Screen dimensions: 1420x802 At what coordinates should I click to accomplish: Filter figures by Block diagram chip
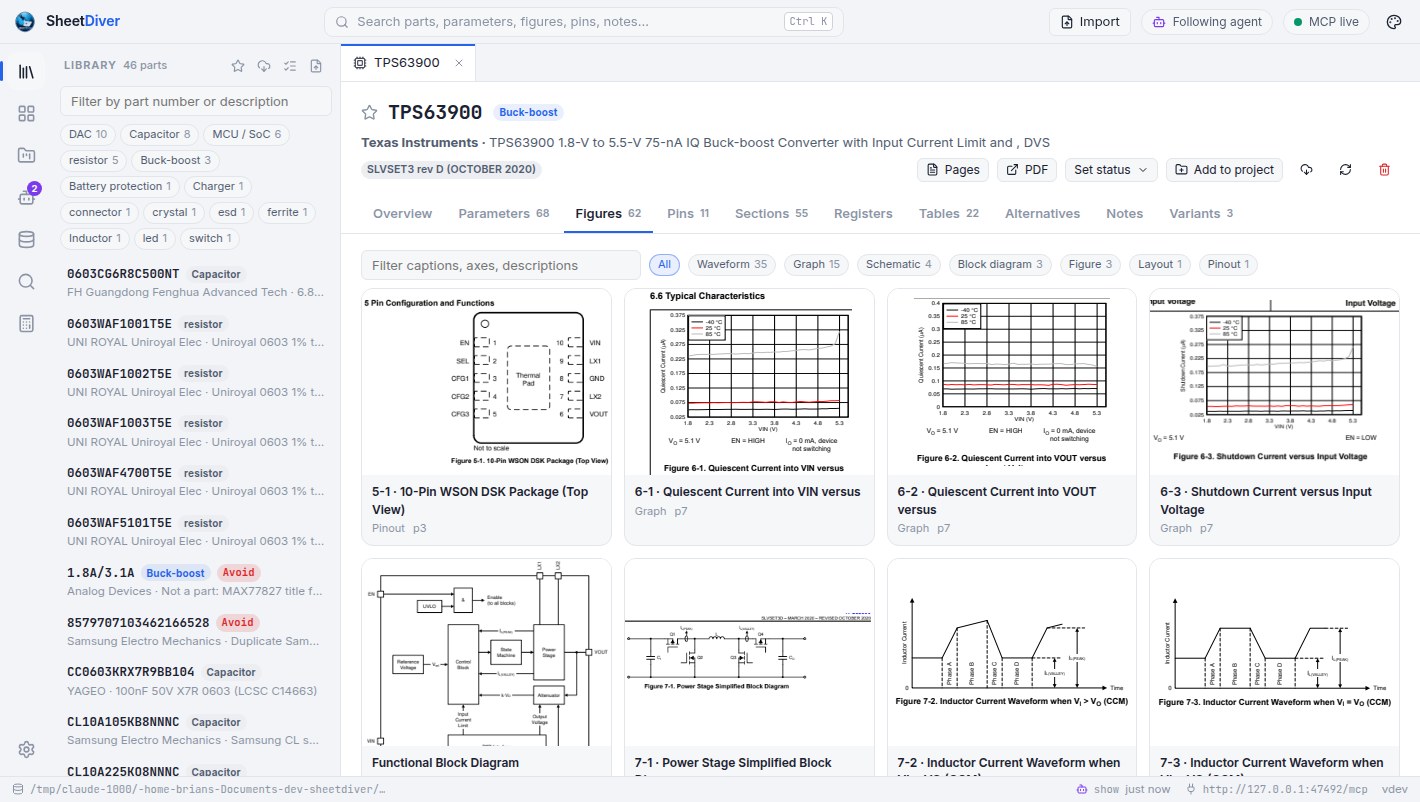(x=1001, y=265)
